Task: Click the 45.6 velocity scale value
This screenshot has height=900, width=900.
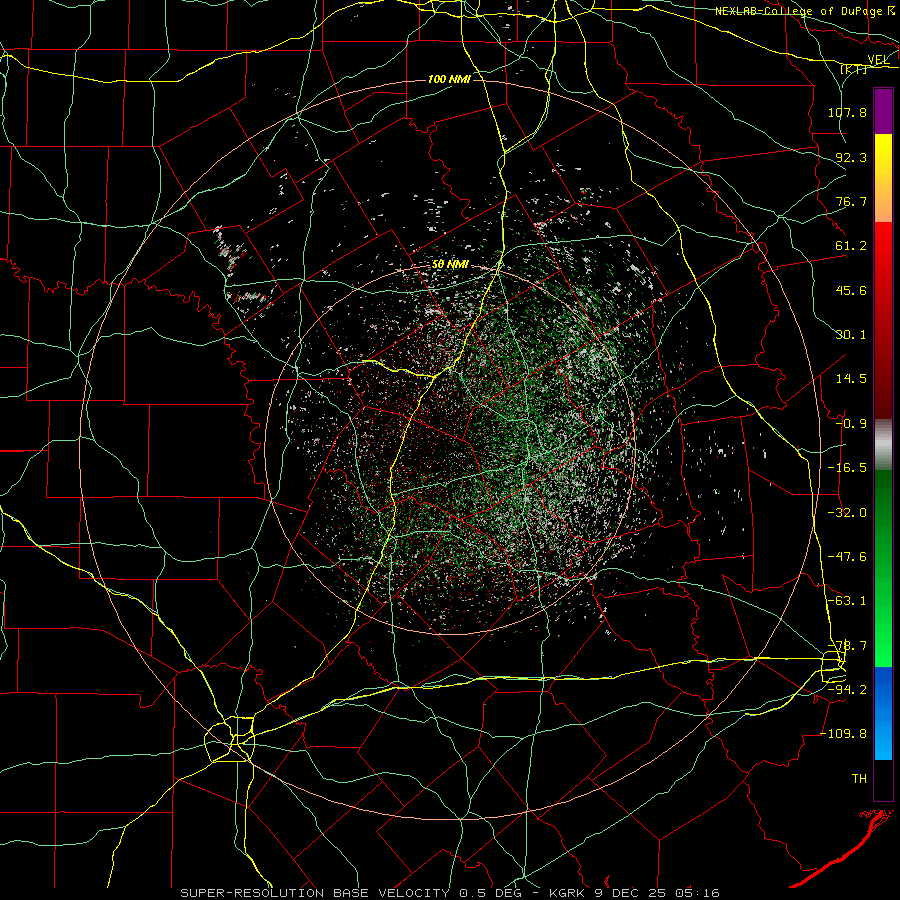Action: click(851, 290)
